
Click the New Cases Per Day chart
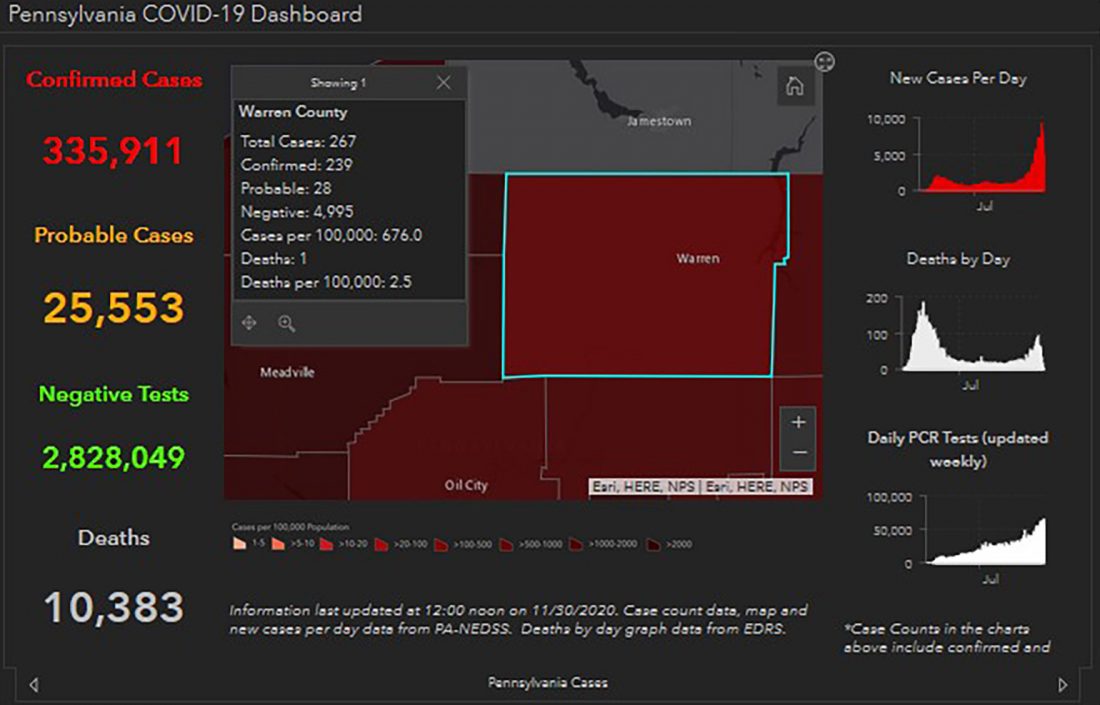986,155
